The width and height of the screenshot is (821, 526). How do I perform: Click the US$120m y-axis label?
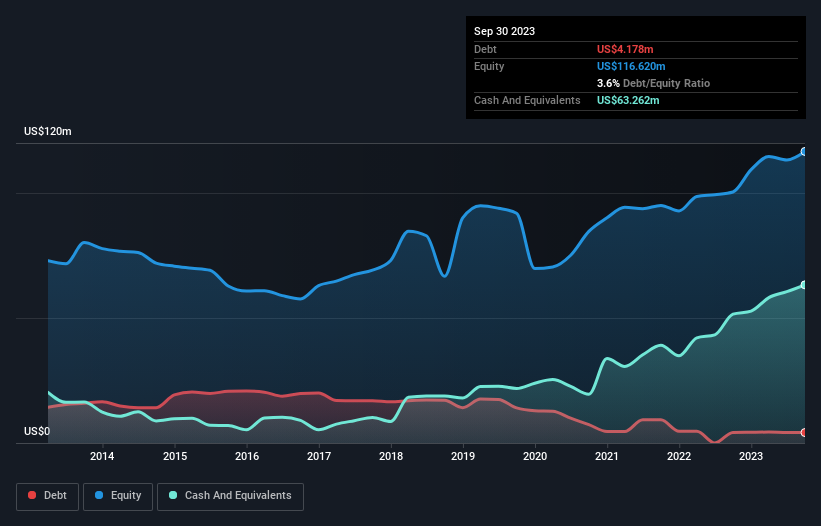pos(48,131)
